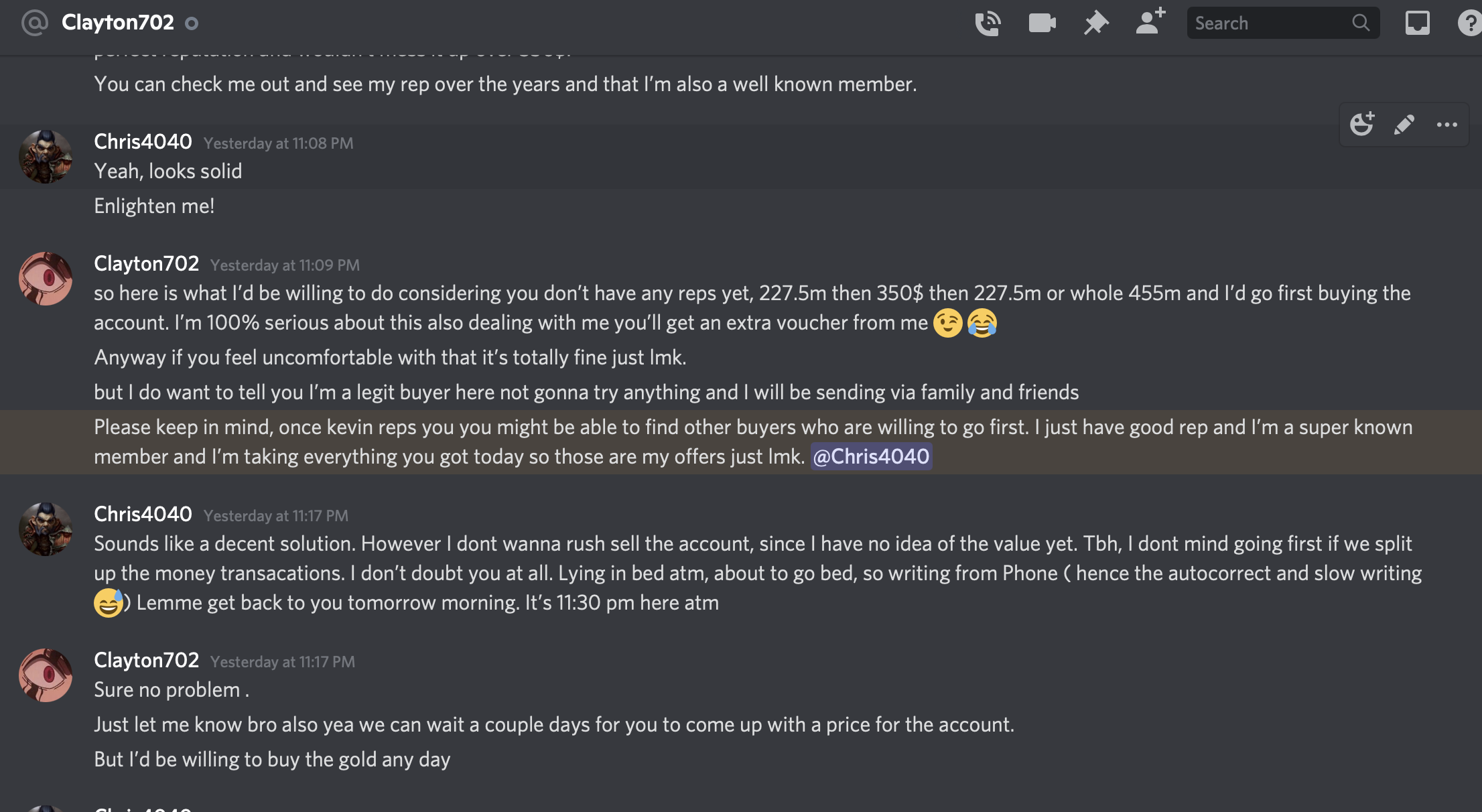1482x812 pixels.
Task: Open Clayton702's avatar at 11:09 PM message
Action: [x=46, y=279]
